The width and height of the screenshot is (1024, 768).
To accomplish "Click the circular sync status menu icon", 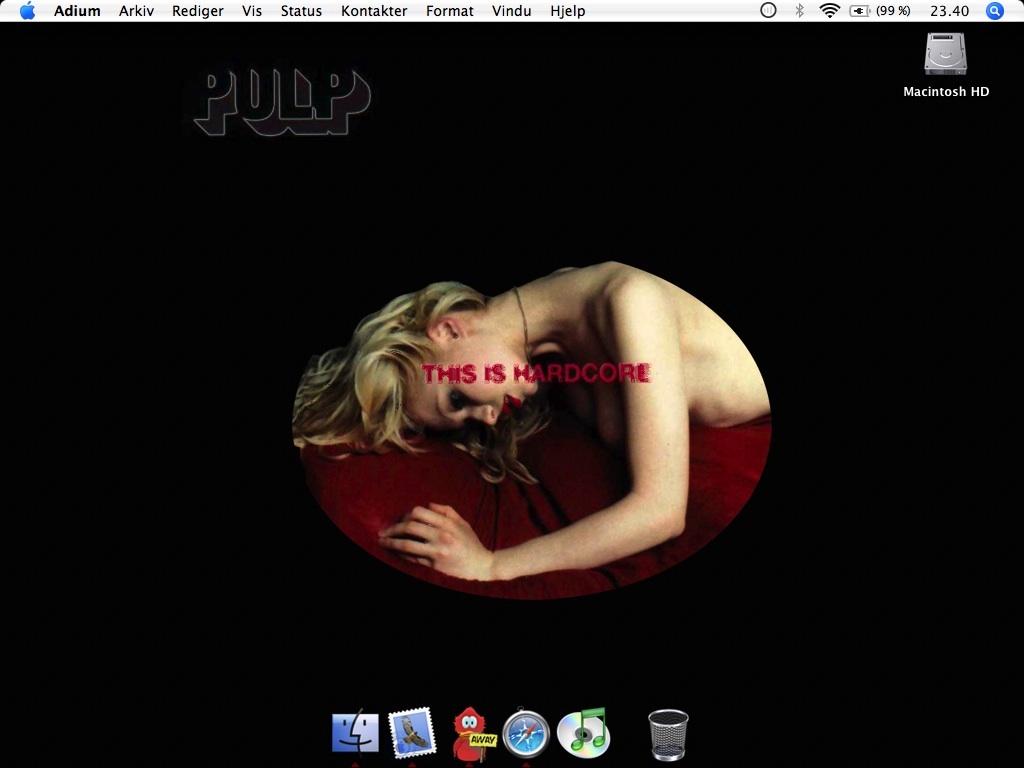I will pos(769,10).
